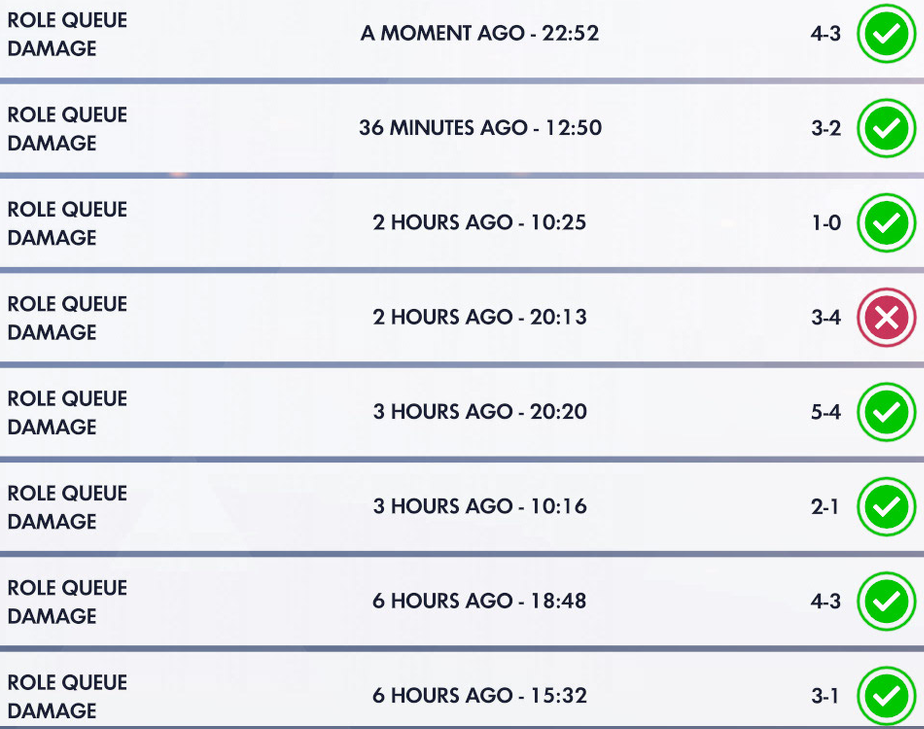
Task: Click the green checkmark on the 15:32 match
Action: [886, 695]
